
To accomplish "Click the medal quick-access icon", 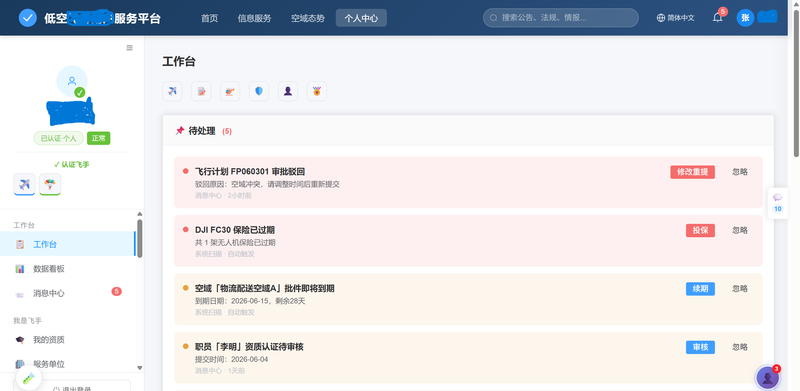I will click(317, 91).
